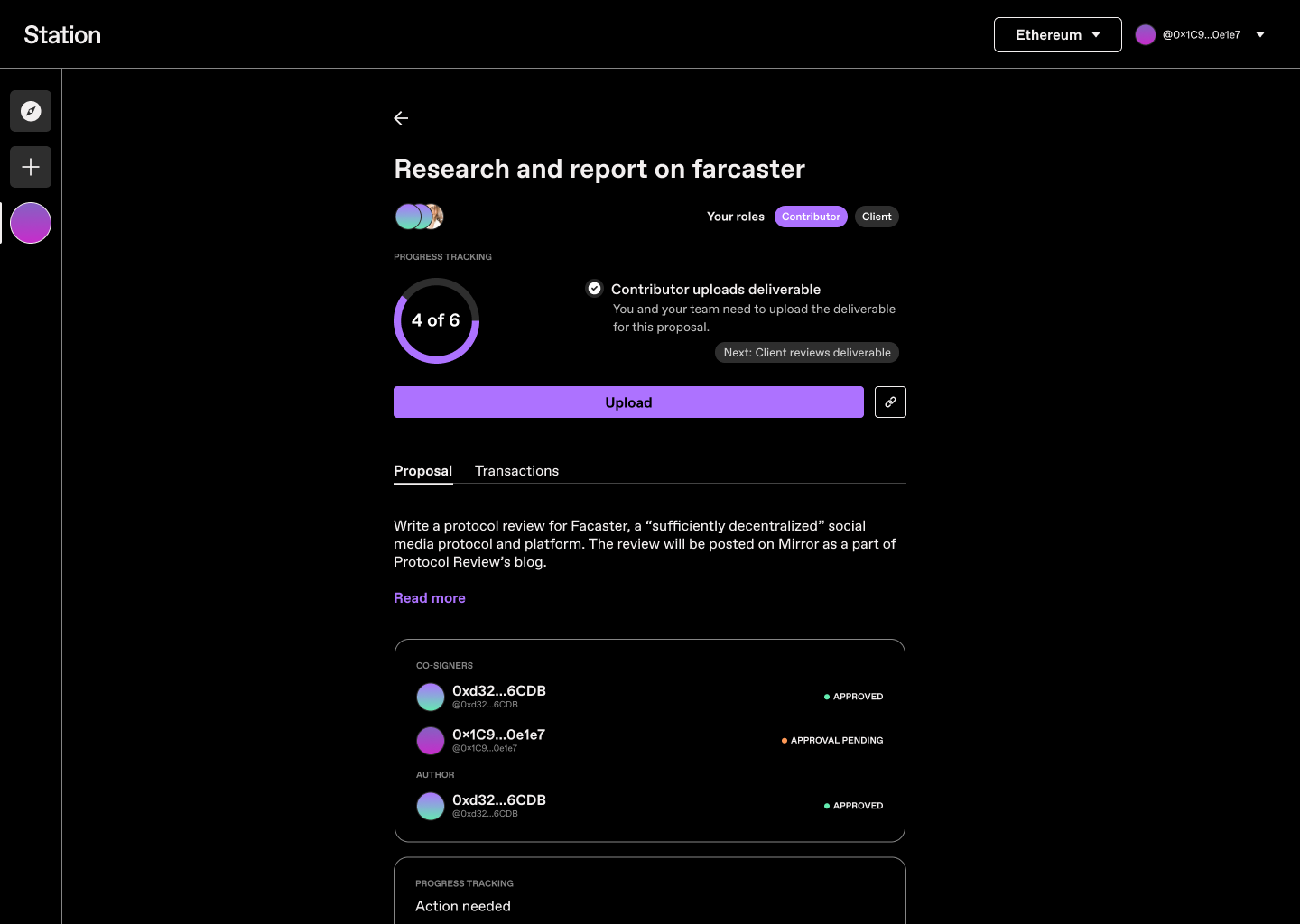
Task: Go back using the left arrow
Action: pos(402,118)
